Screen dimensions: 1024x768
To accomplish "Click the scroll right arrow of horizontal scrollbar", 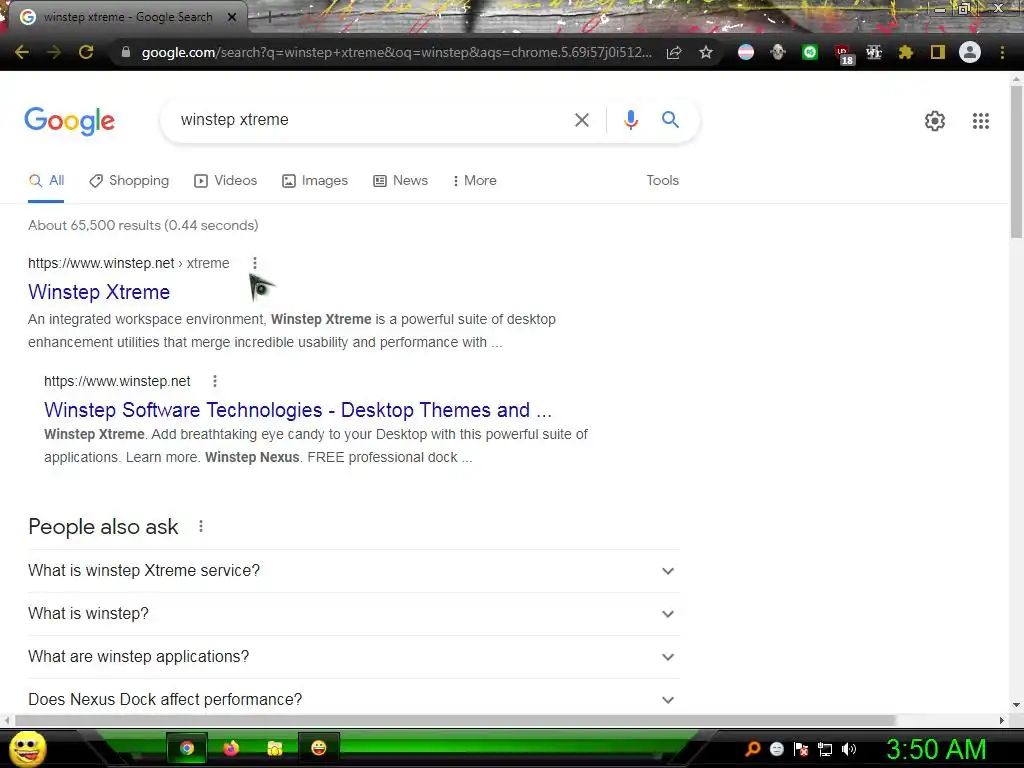I will (x=1002, y=720).
